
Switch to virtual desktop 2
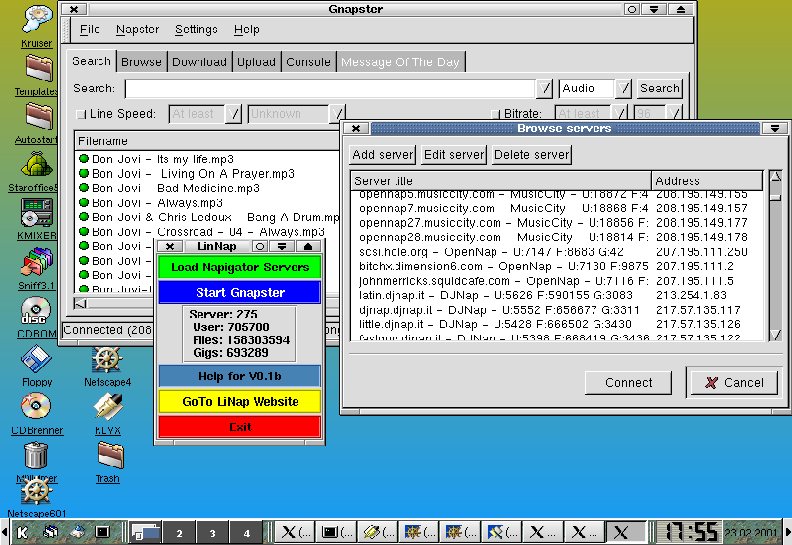click(x=179, y=532)
